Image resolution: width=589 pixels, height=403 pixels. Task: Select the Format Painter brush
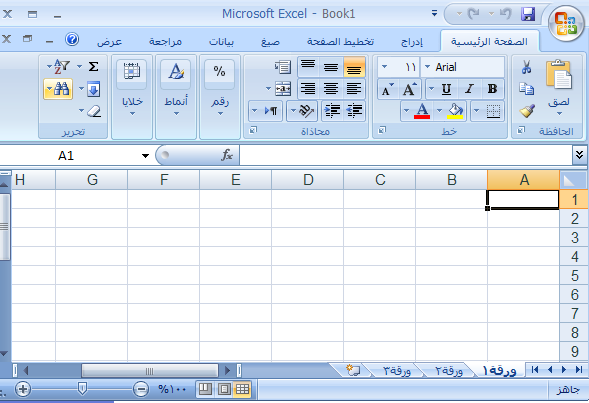tap(527, 111)
